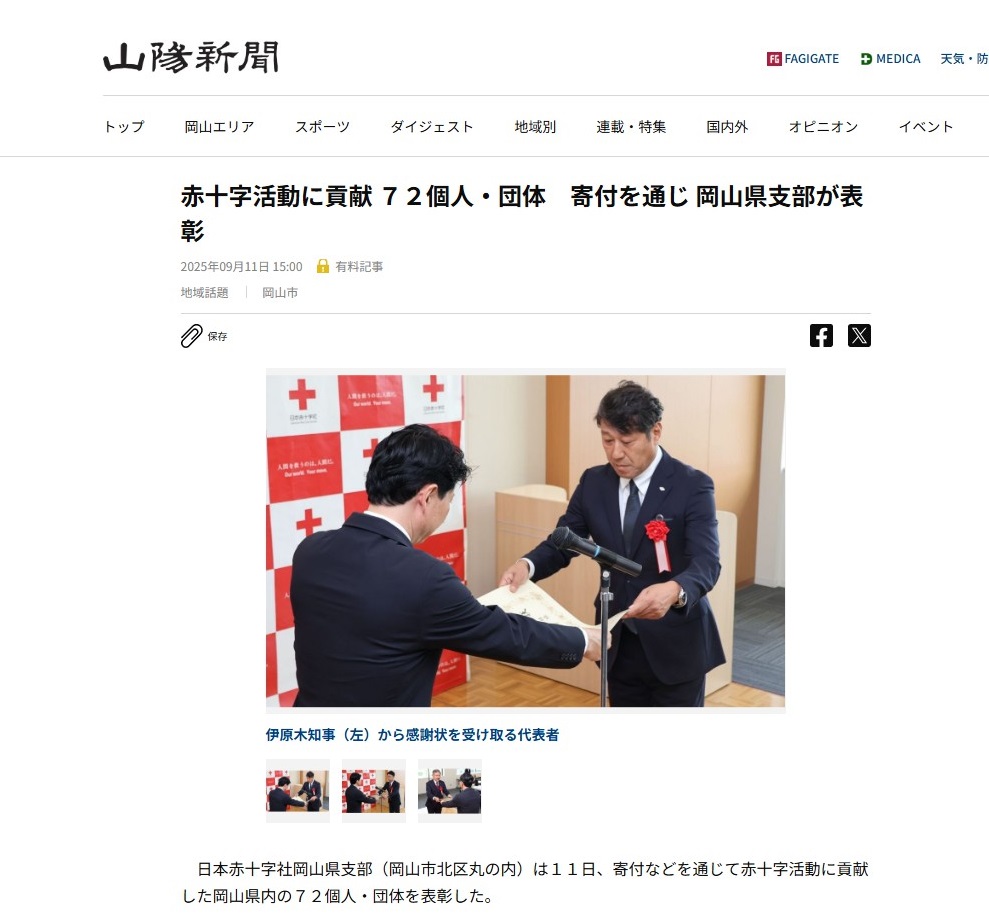The image size is (989, 921).
Task: Open the トップ menu item
Action: click(x=124, y=127)
